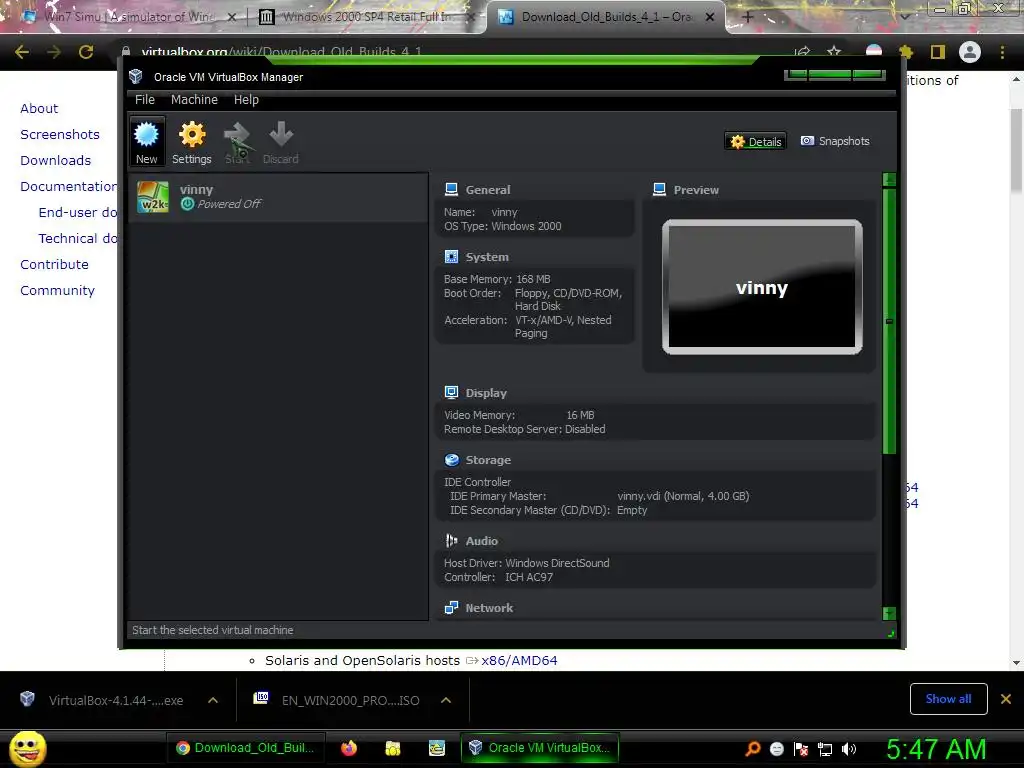The height and width of the screenshot is (768, 1024).
Task: Open the Screenshots sidebar link
Action: pos(60,135)
